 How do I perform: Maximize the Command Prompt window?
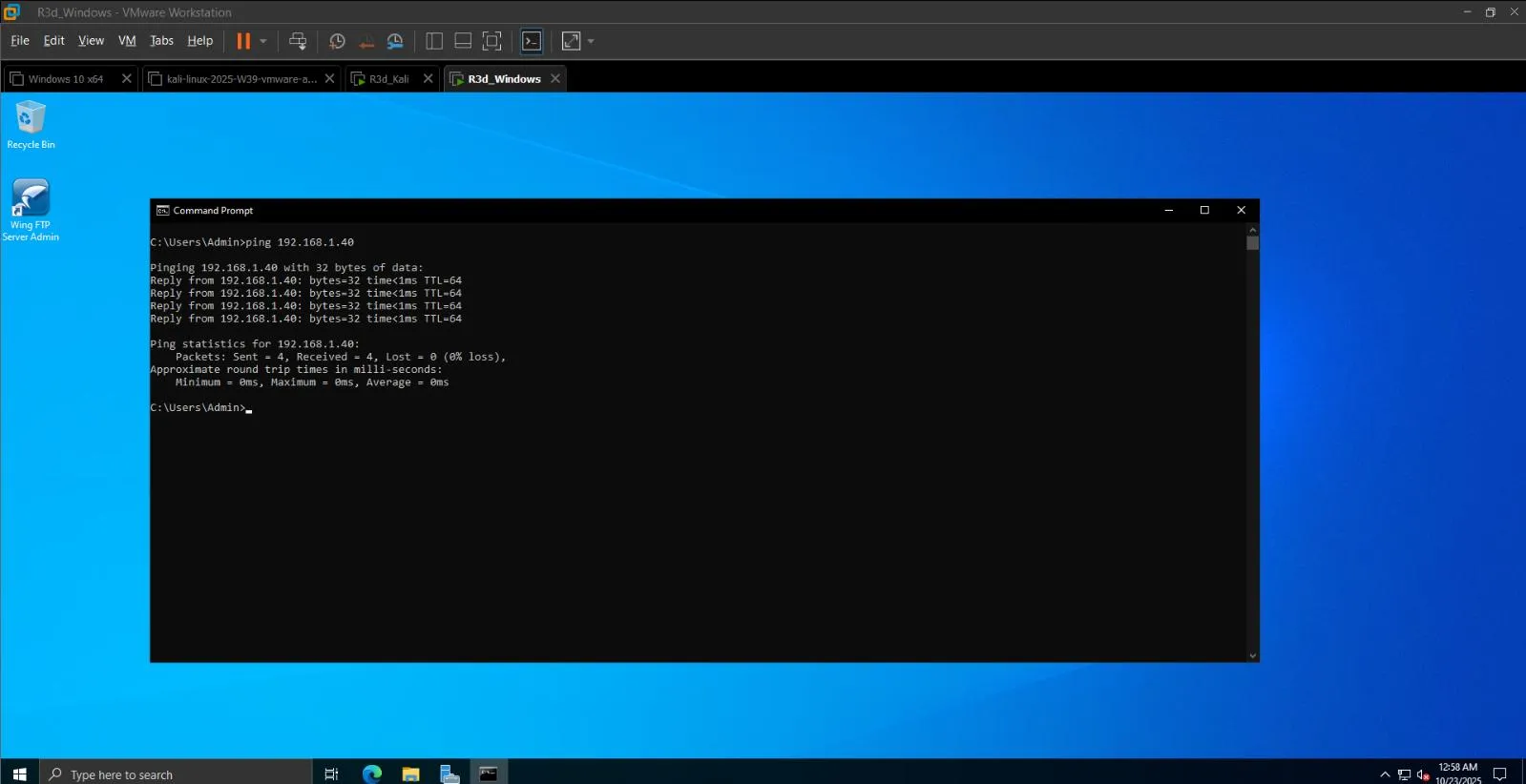pos(1204,211)
